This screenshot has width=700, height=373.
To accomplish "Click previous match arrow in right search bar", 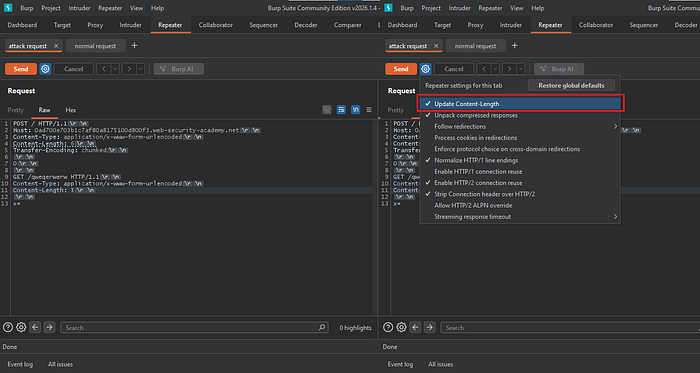I will (x=416, y=327).
